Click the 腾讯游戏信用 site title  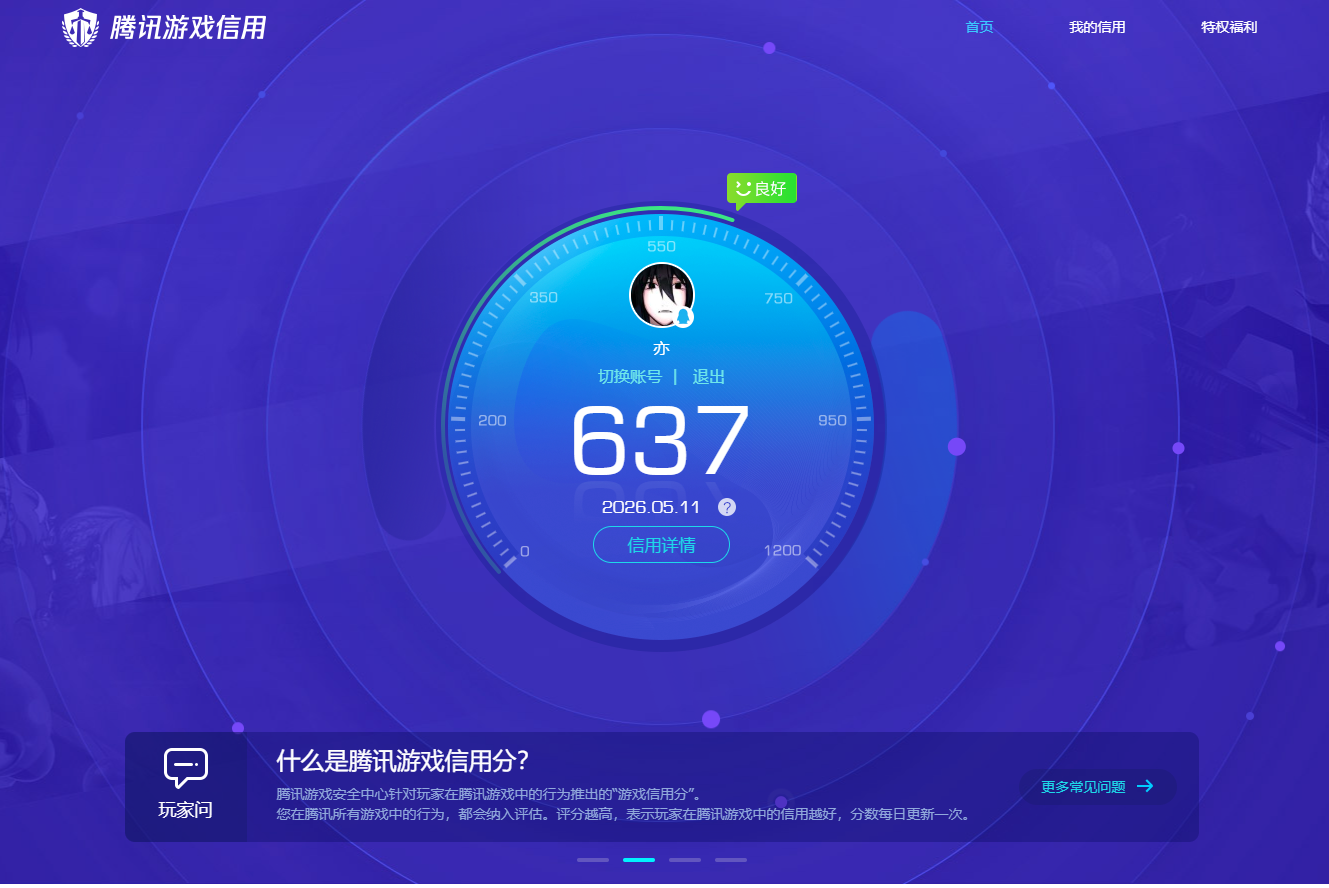187,27
